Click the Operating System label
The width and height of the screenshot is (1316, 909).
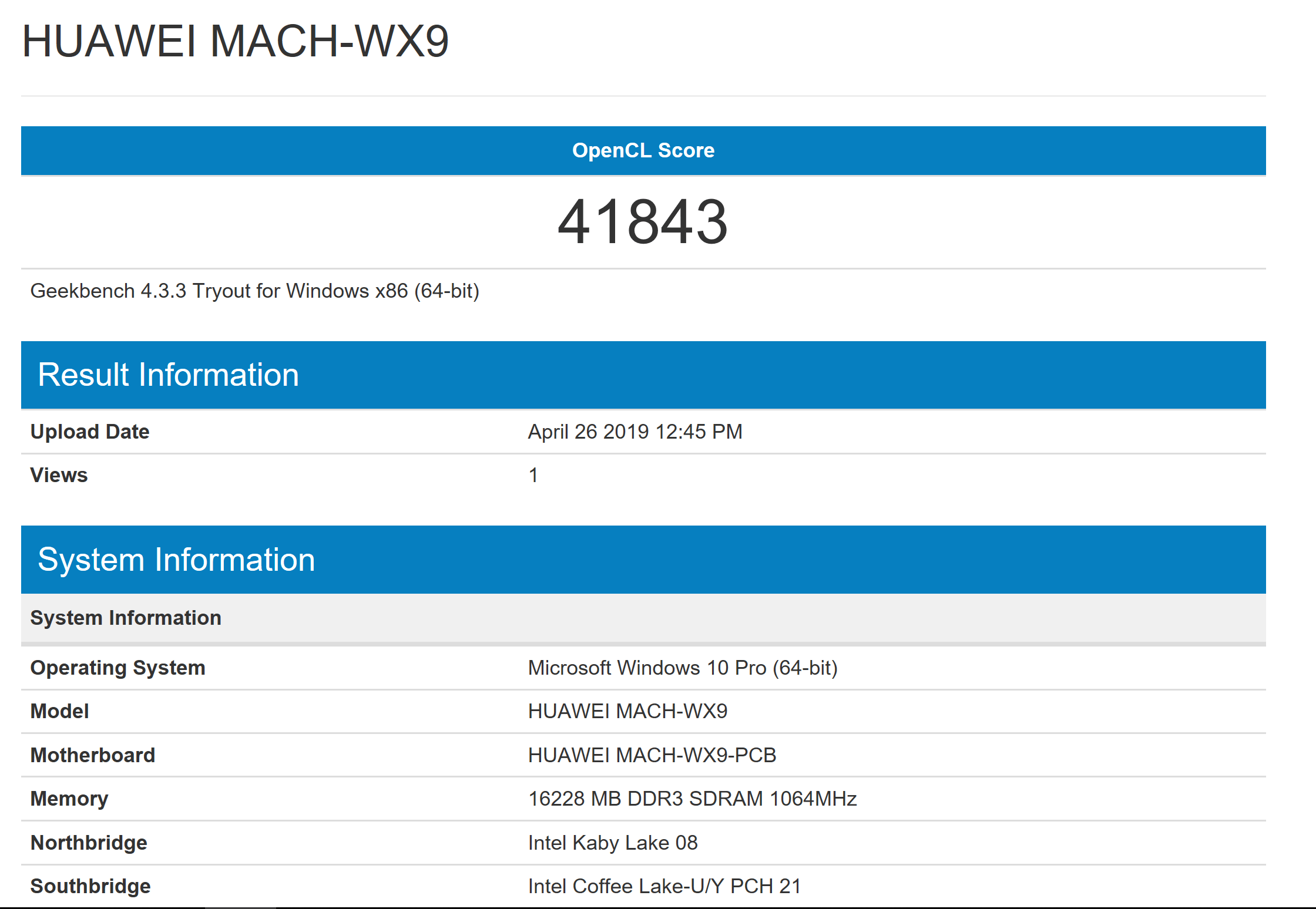tap(117, 668)
